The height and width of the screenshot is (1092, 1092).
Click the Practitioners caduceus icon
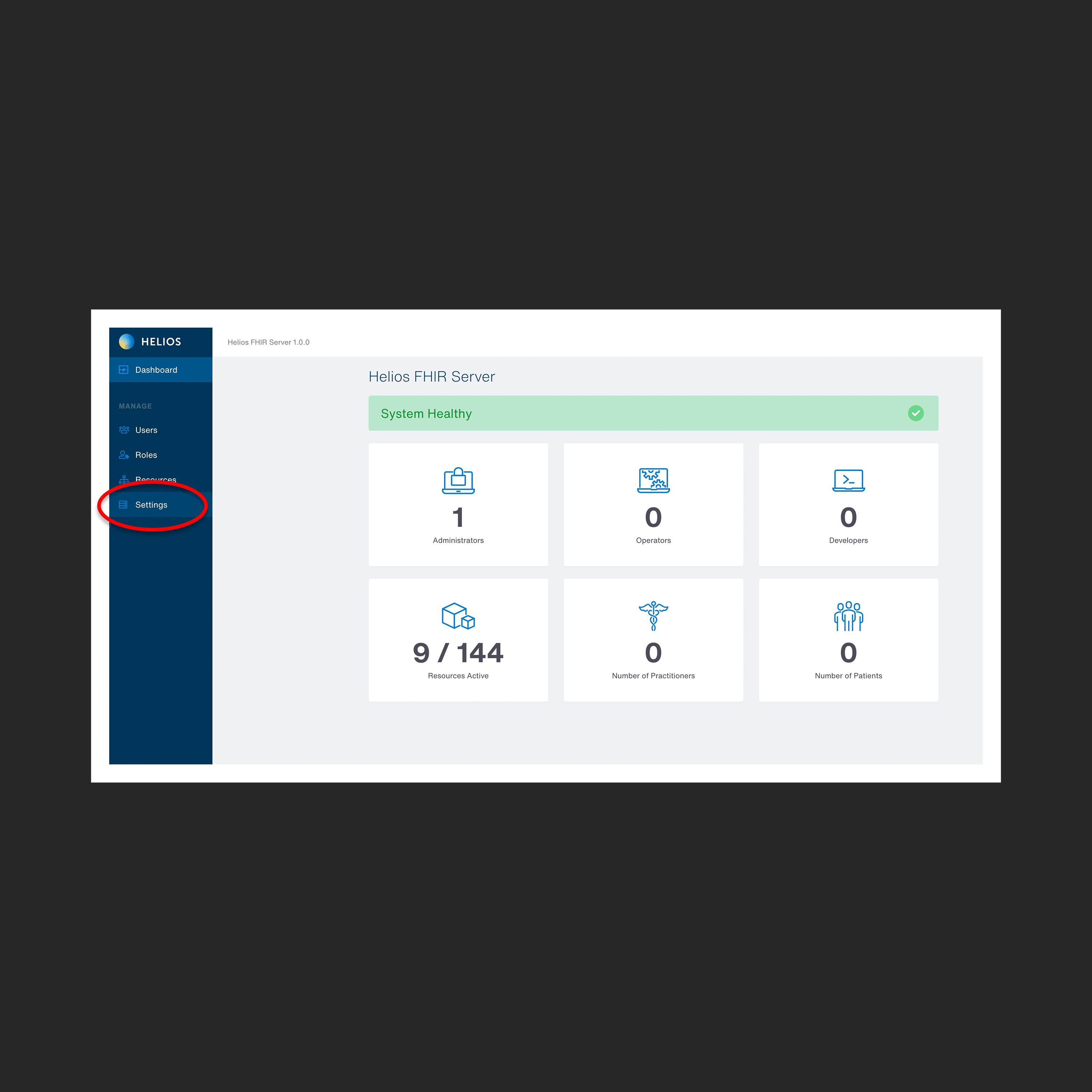coord(653,616)
